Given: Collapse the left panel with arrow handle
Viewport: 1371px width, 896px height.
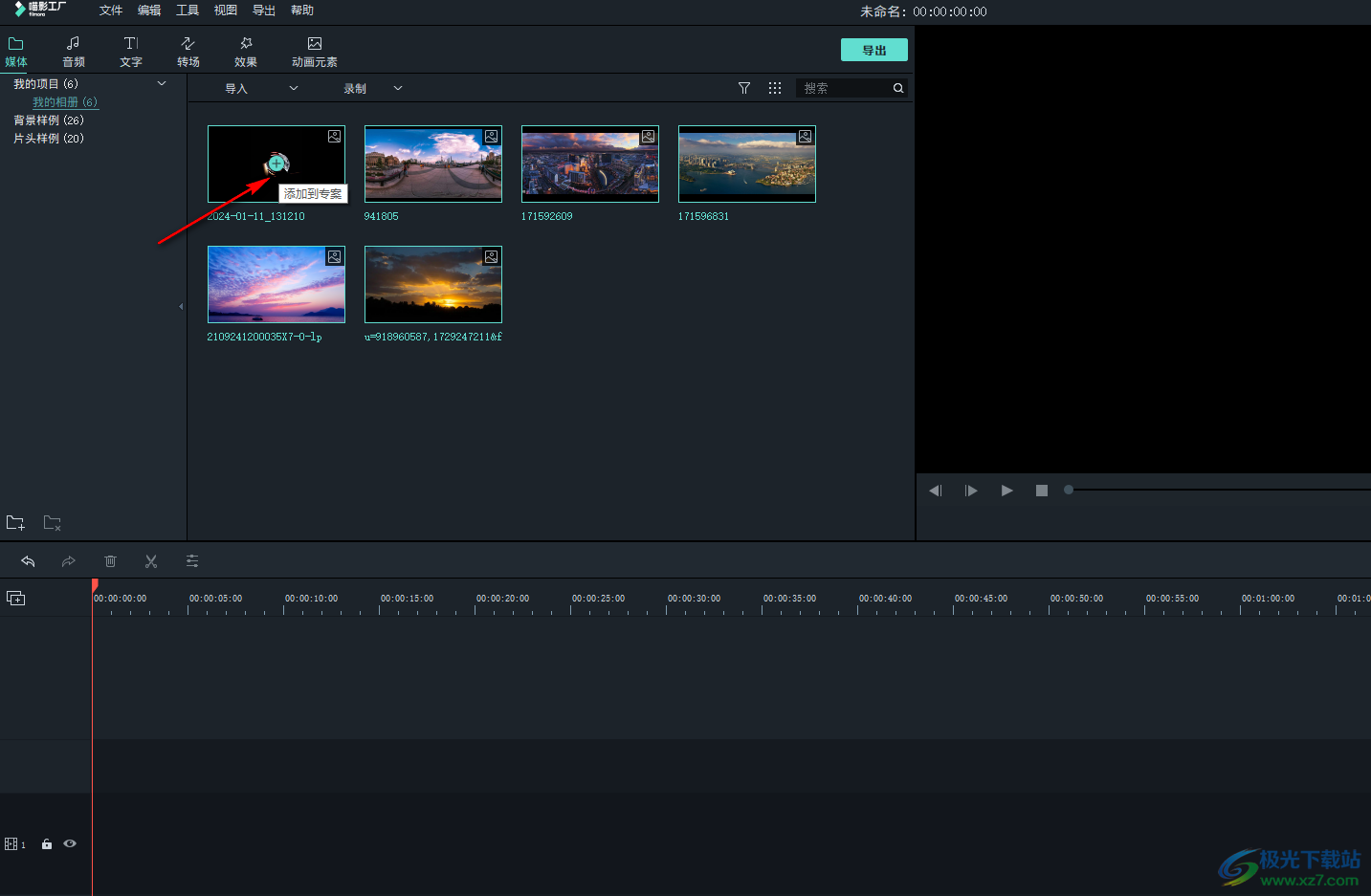Looking at the screenshot, I should coord(181,307).
